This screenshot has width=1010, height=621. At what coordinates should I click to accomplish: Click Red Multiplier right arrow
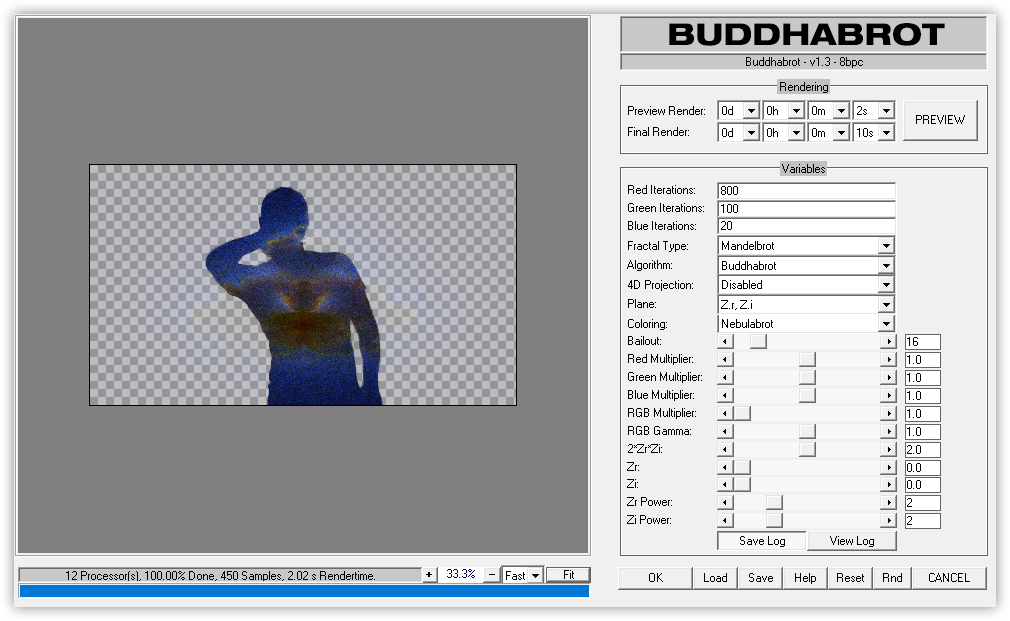(888, 359)
